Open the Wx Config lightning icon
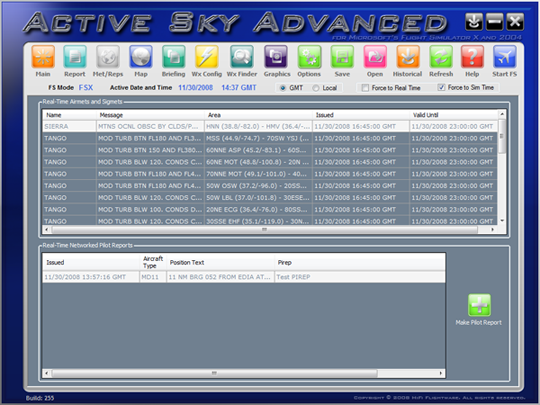This screenshot has width=540, height=405. [207, 56]
